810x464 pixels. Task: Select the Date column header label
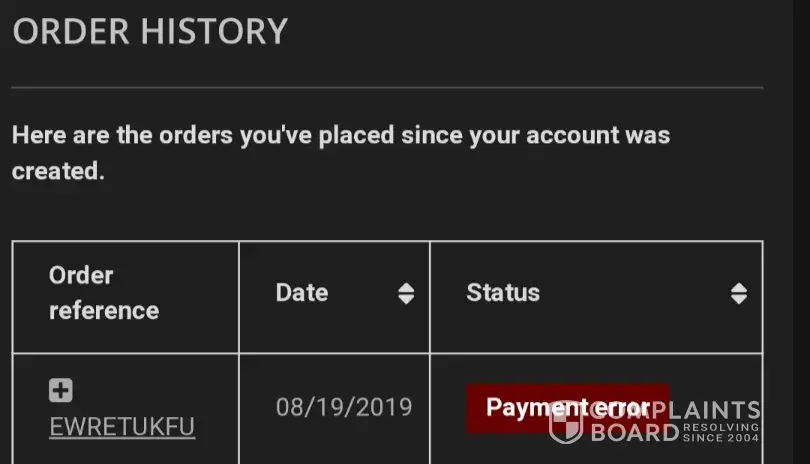click(x=302, y=293)
